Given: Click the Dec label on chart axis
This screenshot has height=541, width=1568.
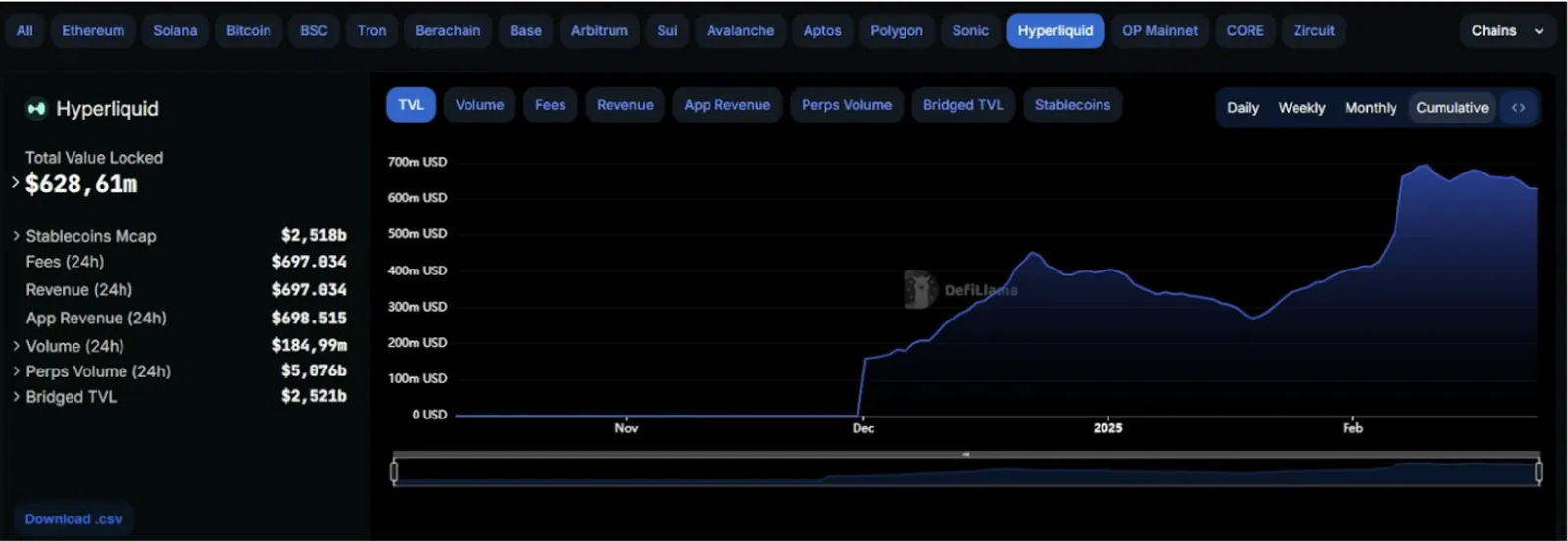Looking at the screenshot, I should point(863,428).
